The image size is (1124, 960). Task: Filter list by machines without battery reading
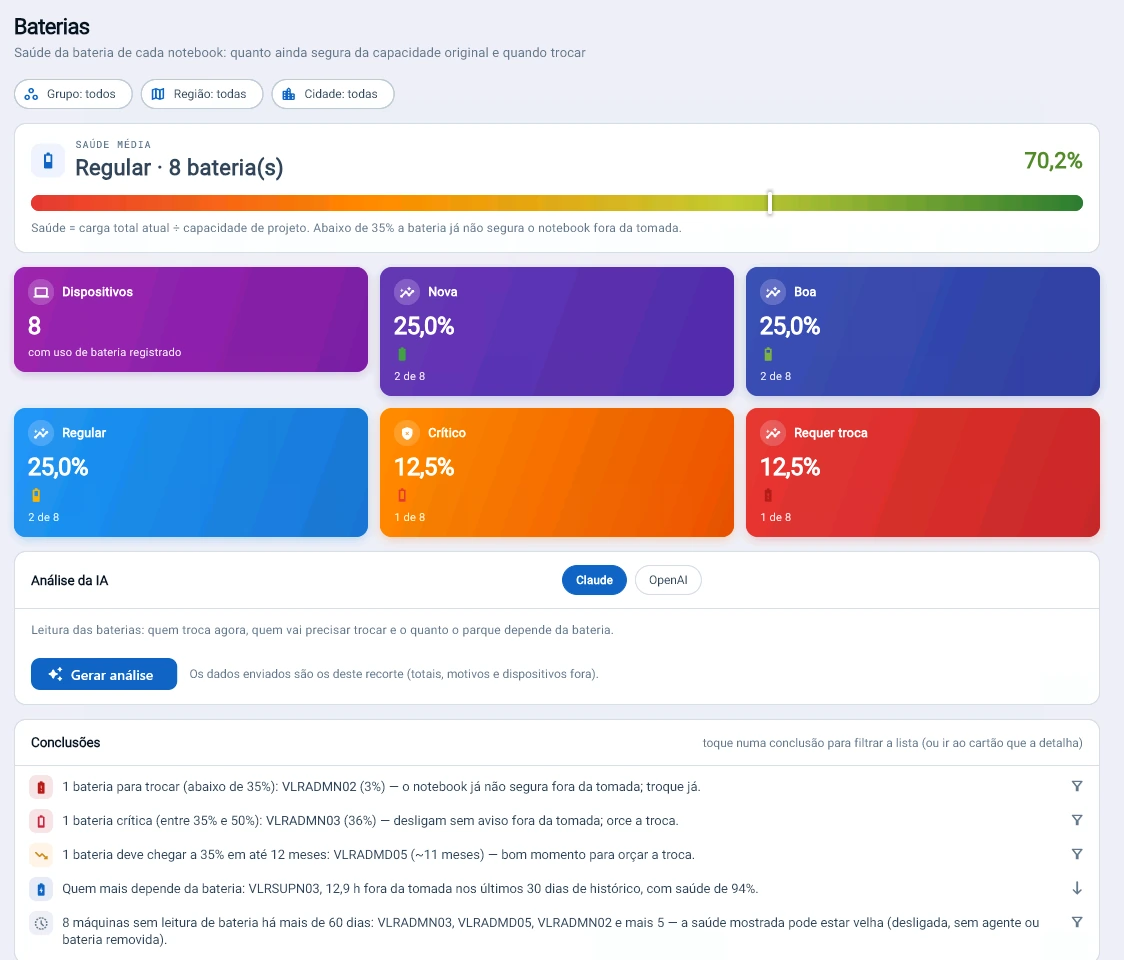pos(1077,922)
